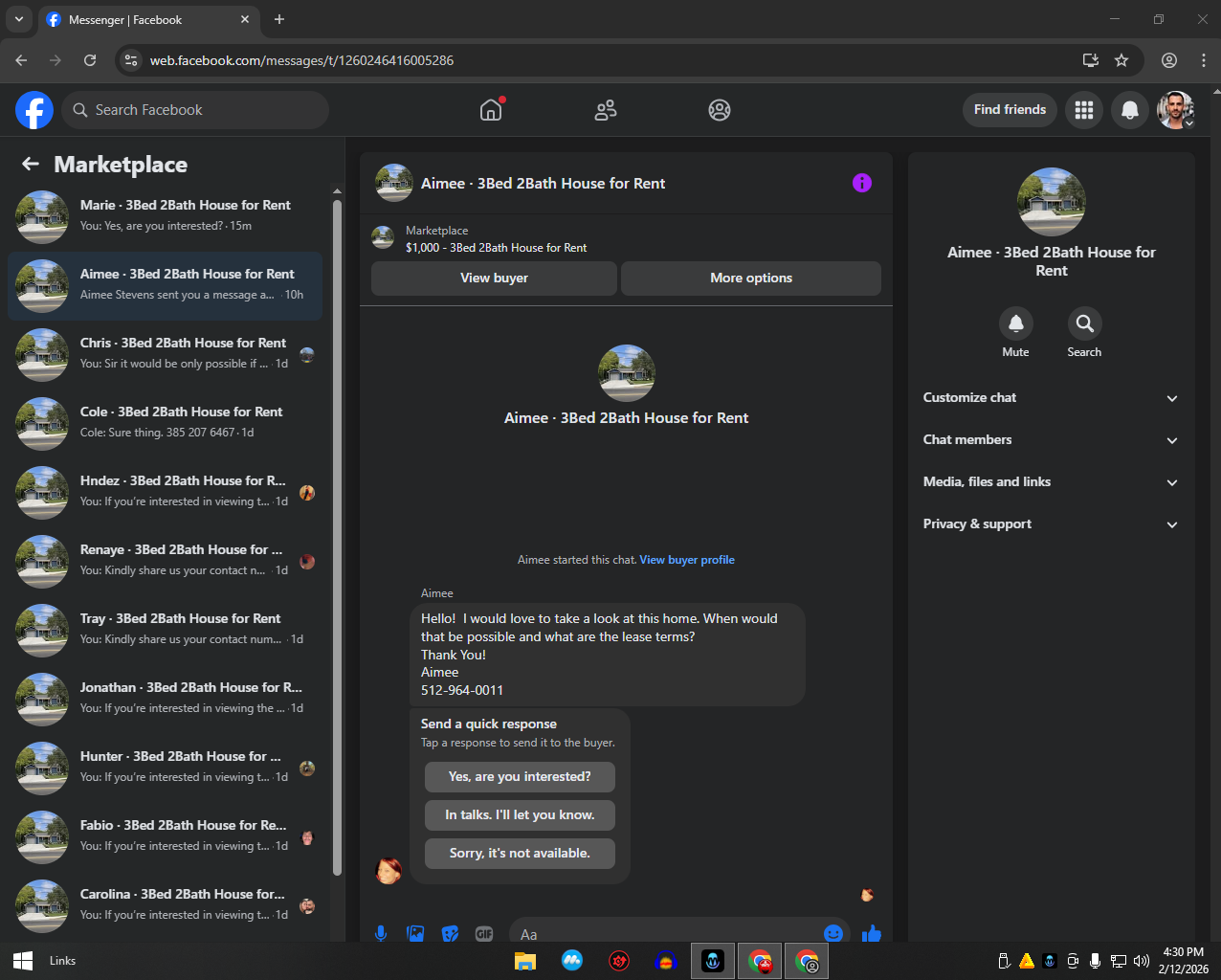The width and height of the screenshot is (1221, 980).
Task: Open the Carolina conversation
Action: click(x=165, y=905)
